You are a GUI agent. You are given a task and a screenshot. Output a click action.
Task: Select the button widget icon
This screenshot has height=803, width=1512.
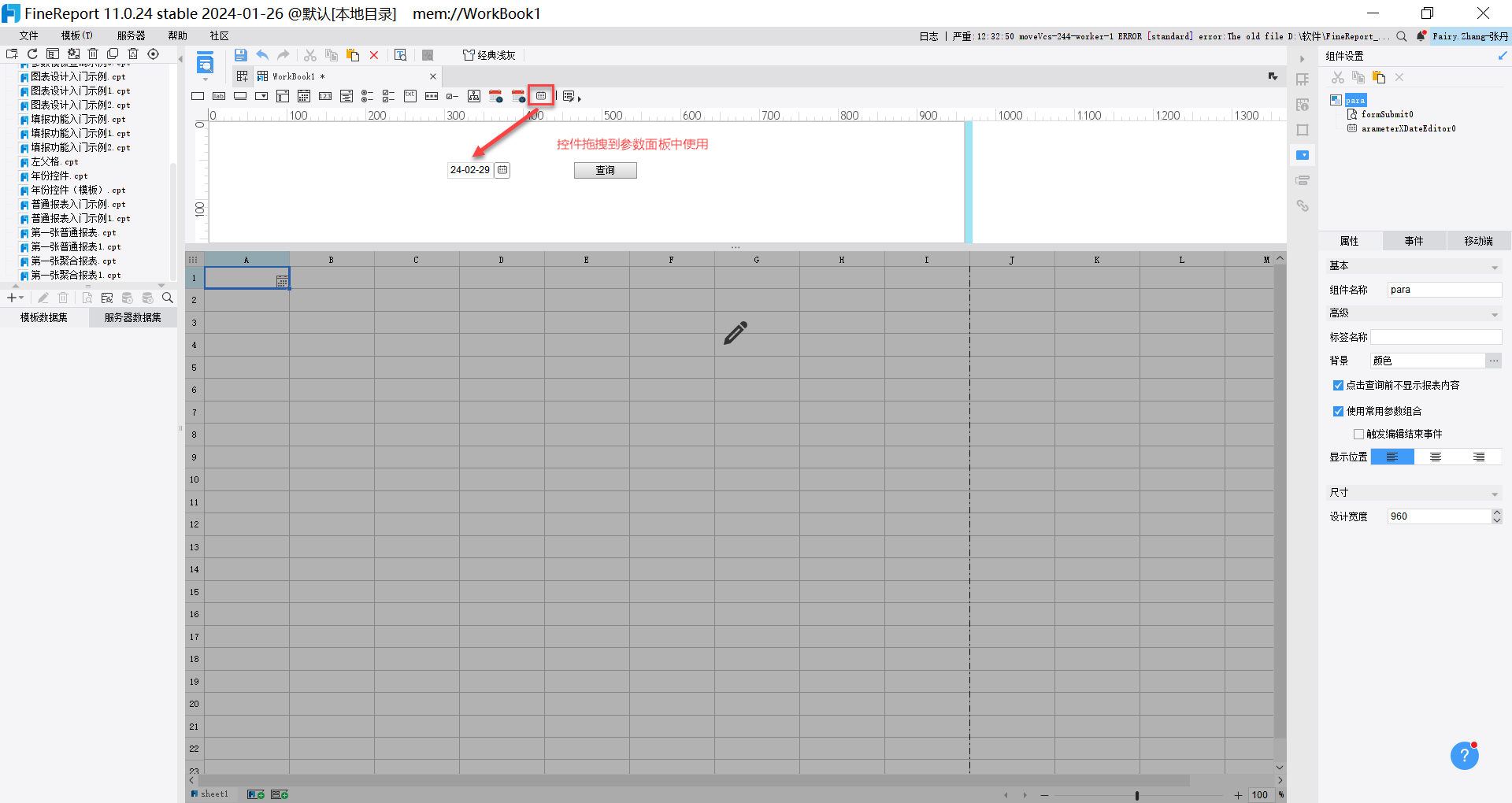(x=240, y=96)
